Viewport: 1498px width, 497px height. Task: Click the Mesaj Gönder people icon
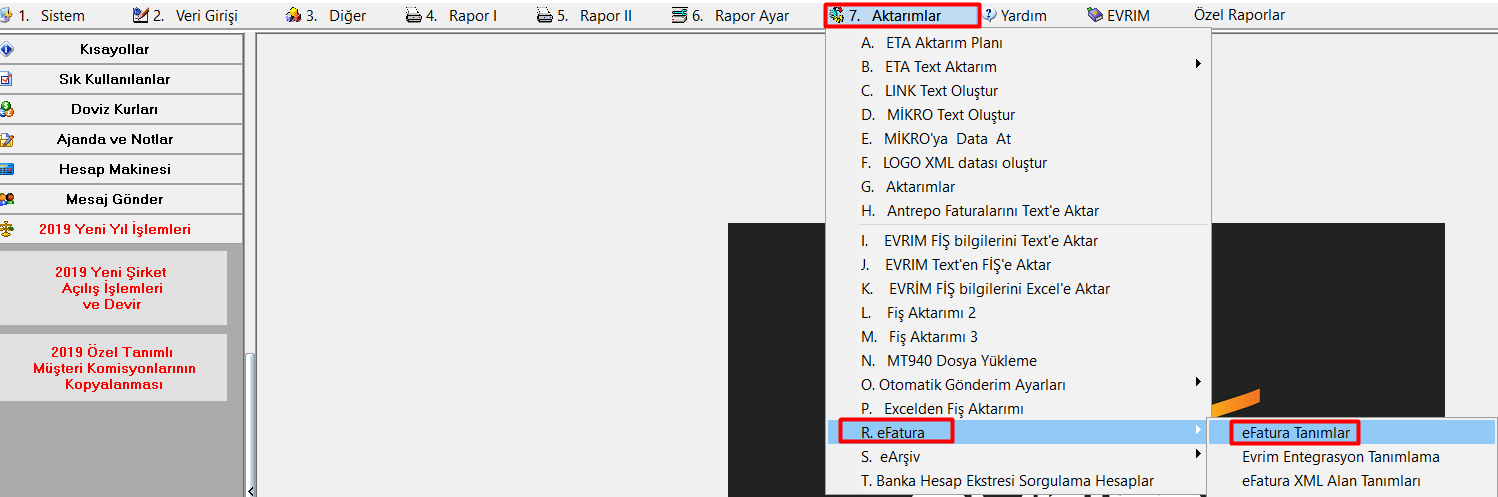tap(6, 199)
